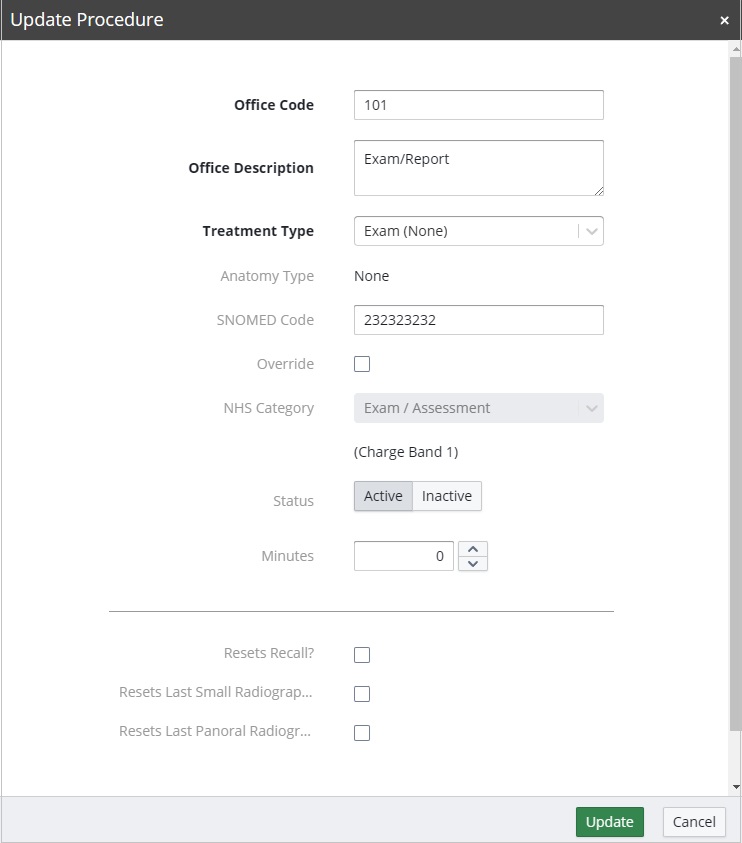Open the Treatment Type dropdown arrow
This screenshot has height=843, width=742.
pyautogui.click(x=592, y=231)
